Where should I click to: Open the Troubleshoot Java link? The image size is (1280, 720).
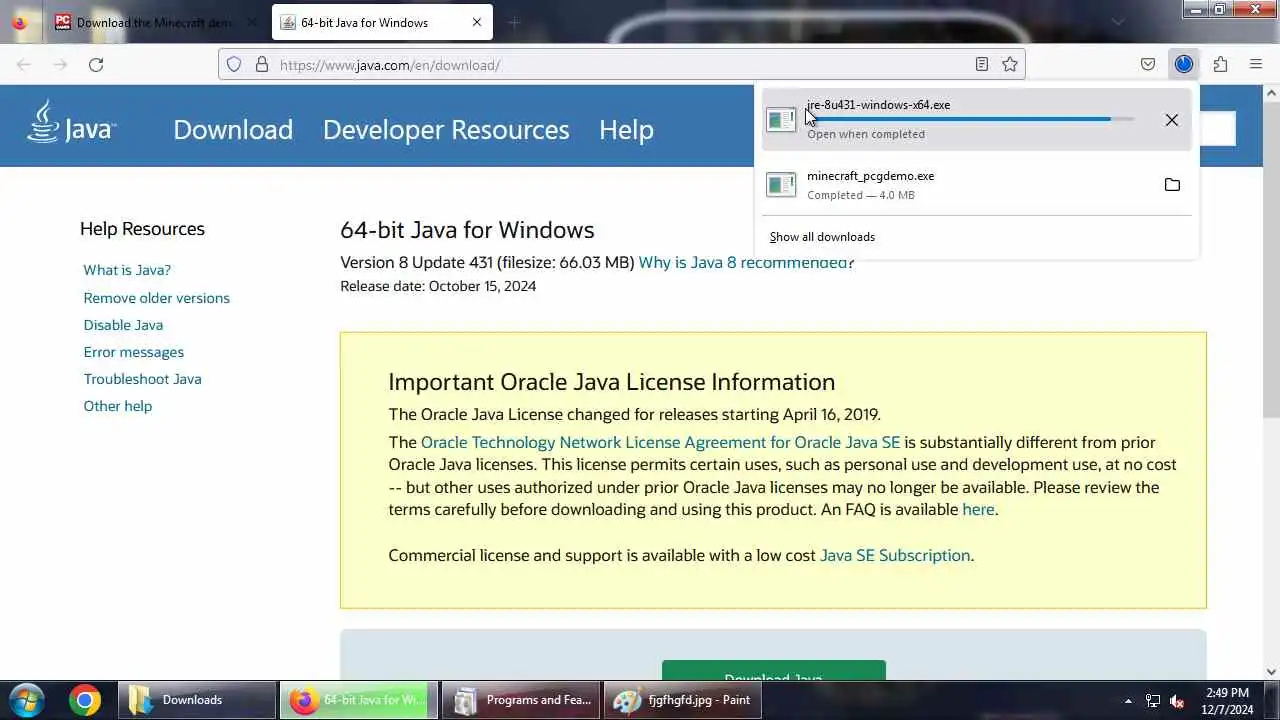click(142, 379)
